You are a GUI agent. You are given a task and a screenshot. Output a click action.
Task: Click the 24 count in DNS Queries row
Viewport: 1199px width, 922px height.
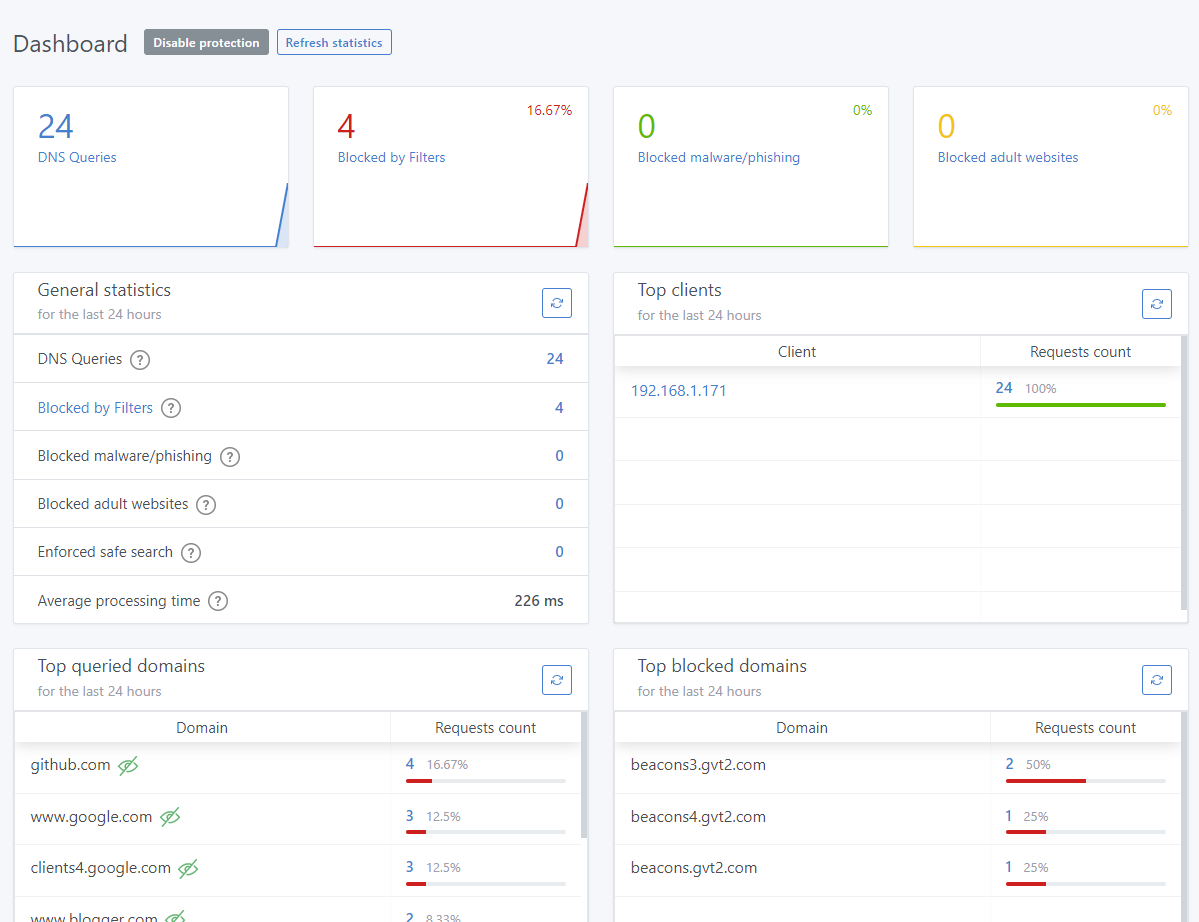click(x=555, y=359)
